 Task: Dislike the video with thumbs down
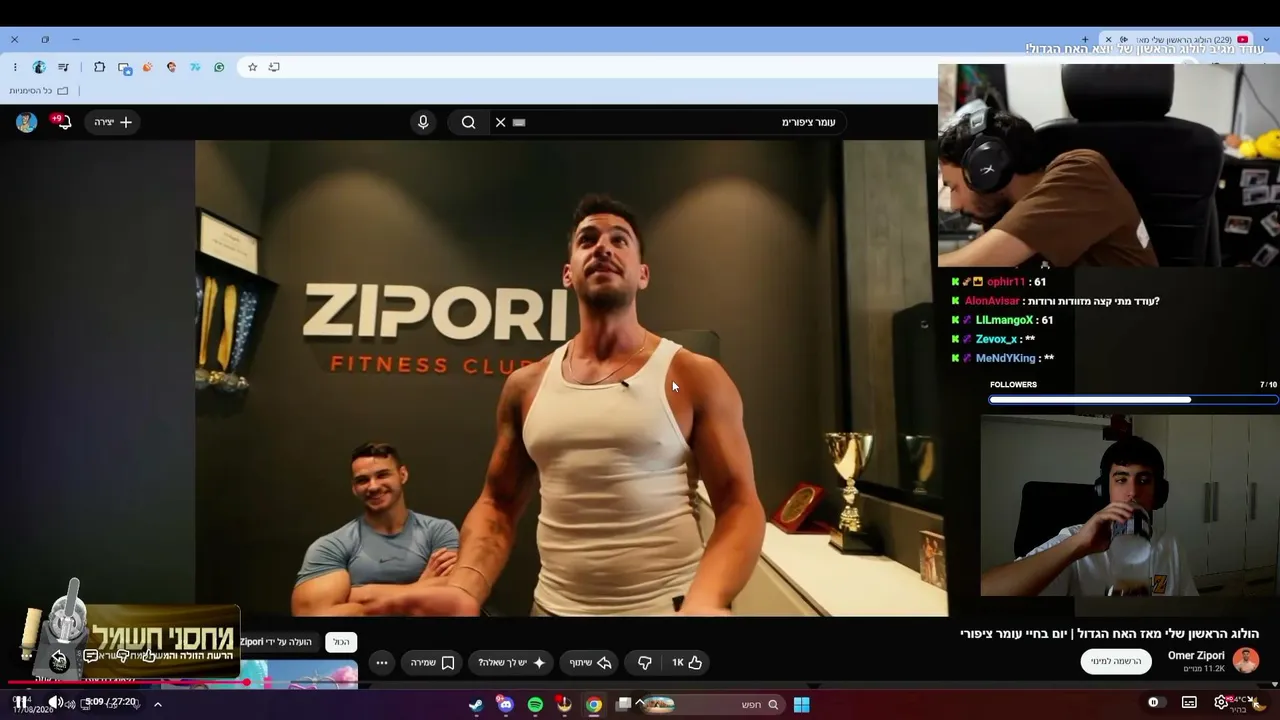(645, 662)
